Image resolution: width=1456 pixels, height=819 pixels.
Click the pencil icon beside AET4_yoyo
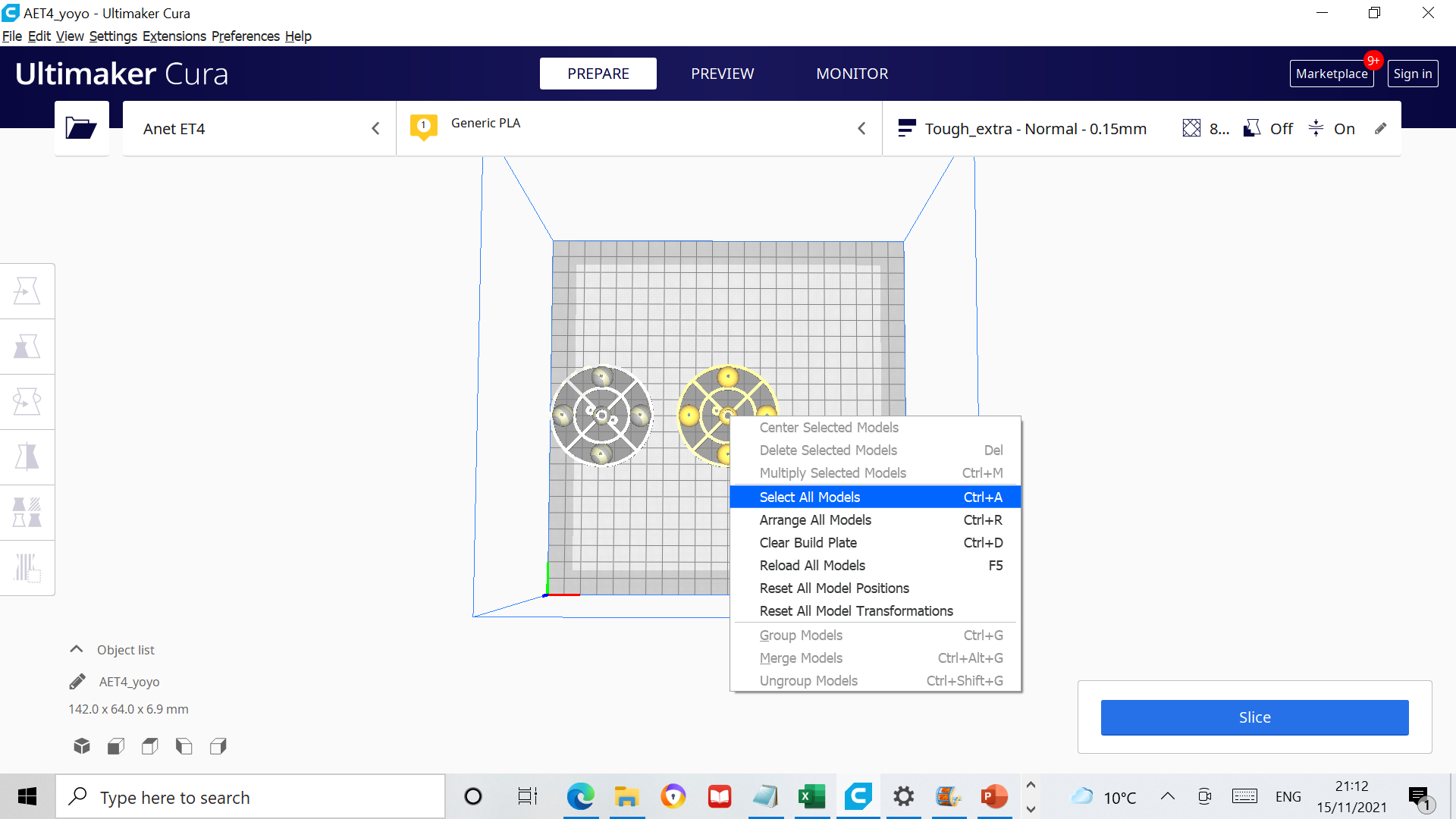point(77,682)
